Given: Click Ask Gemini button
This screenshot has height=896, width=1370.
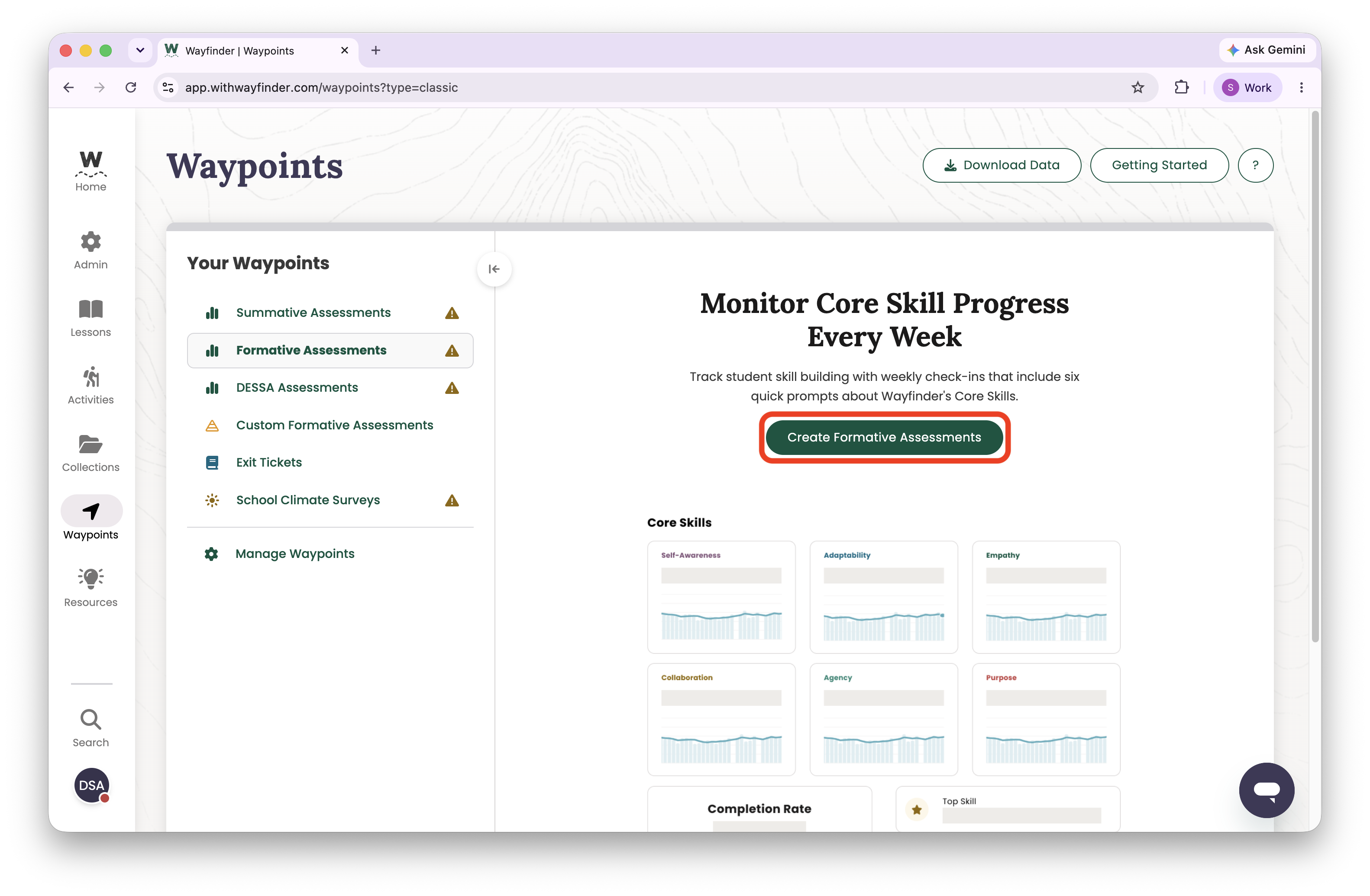Looking at the screenshot, I should [1267, 50].
